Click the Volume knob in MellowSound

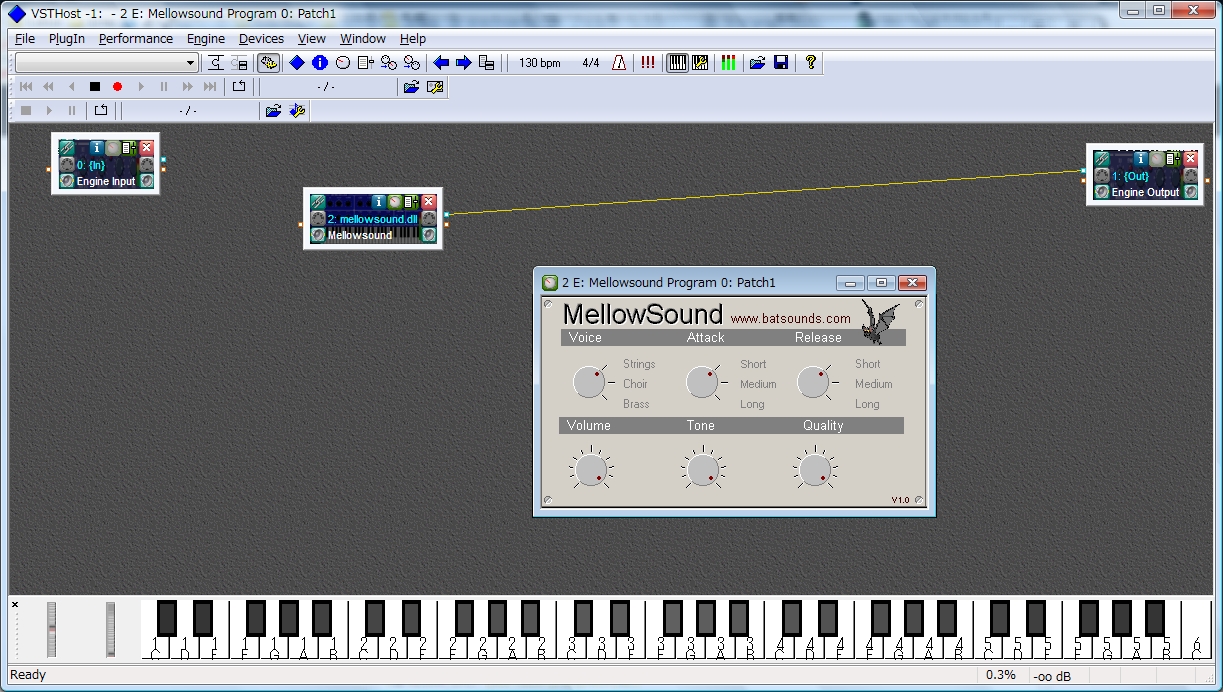(590, 469)
